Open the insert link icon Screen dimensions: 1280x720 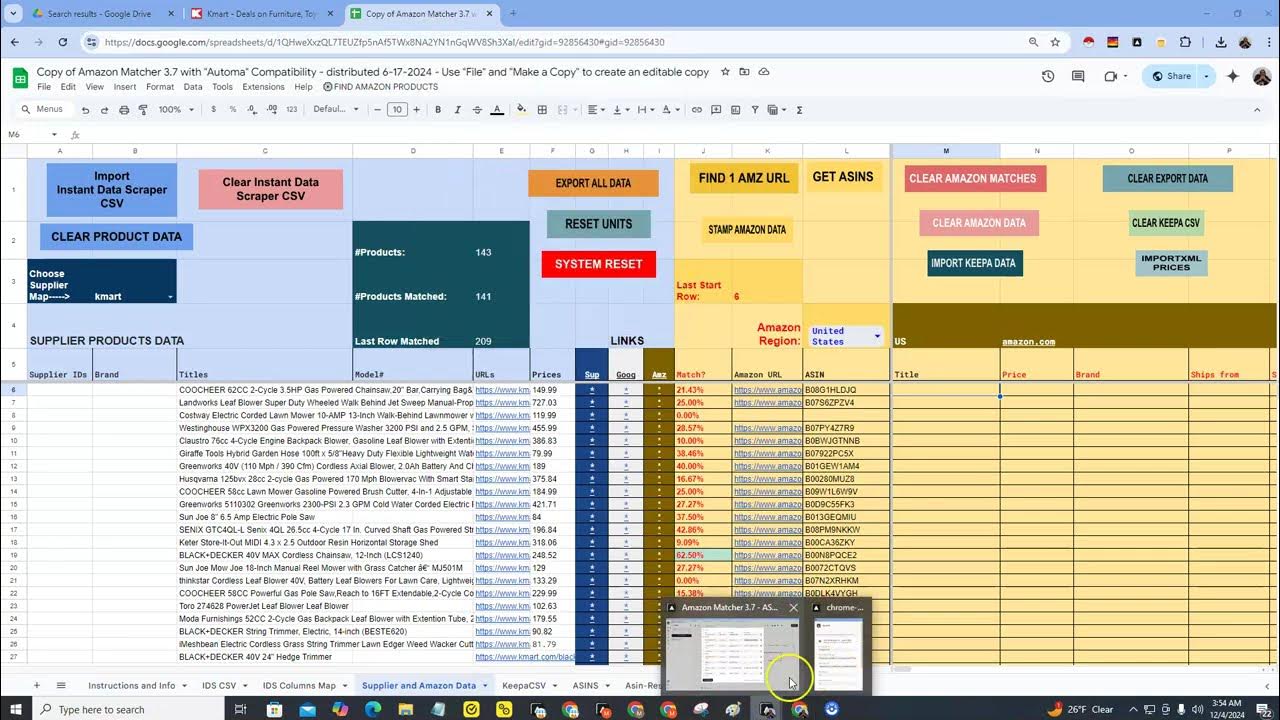click(x=697, y=109)
